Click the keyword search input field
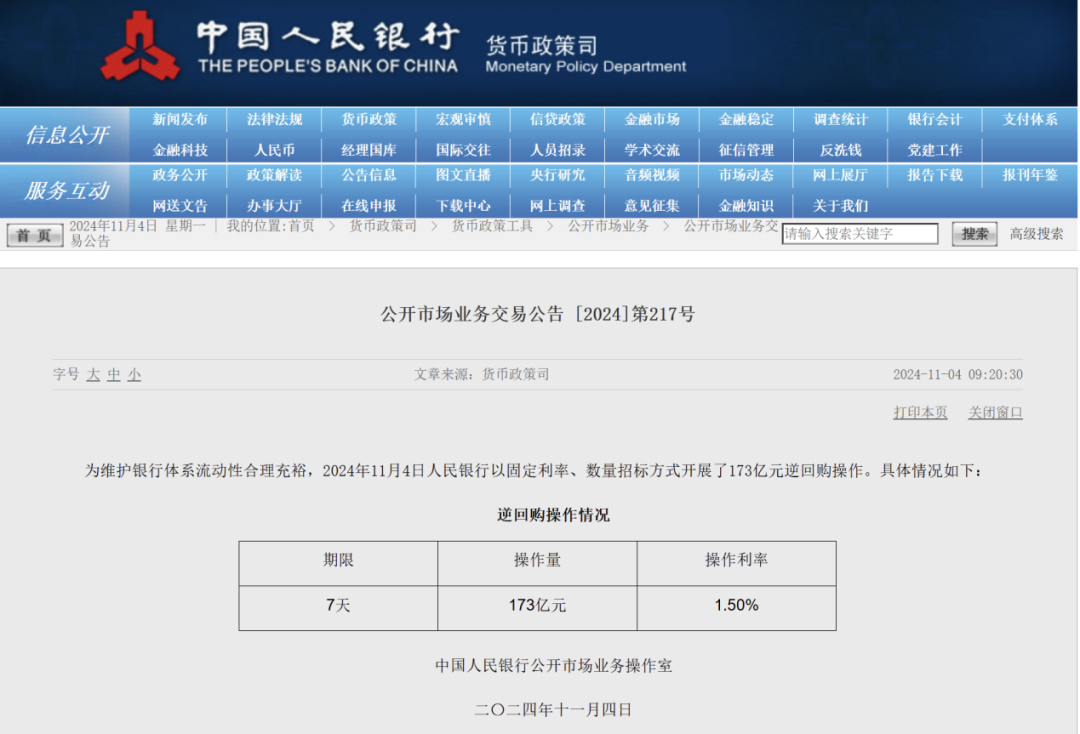Image resolution: width=1080 pixels, height=734 pixels. (859, 234)
